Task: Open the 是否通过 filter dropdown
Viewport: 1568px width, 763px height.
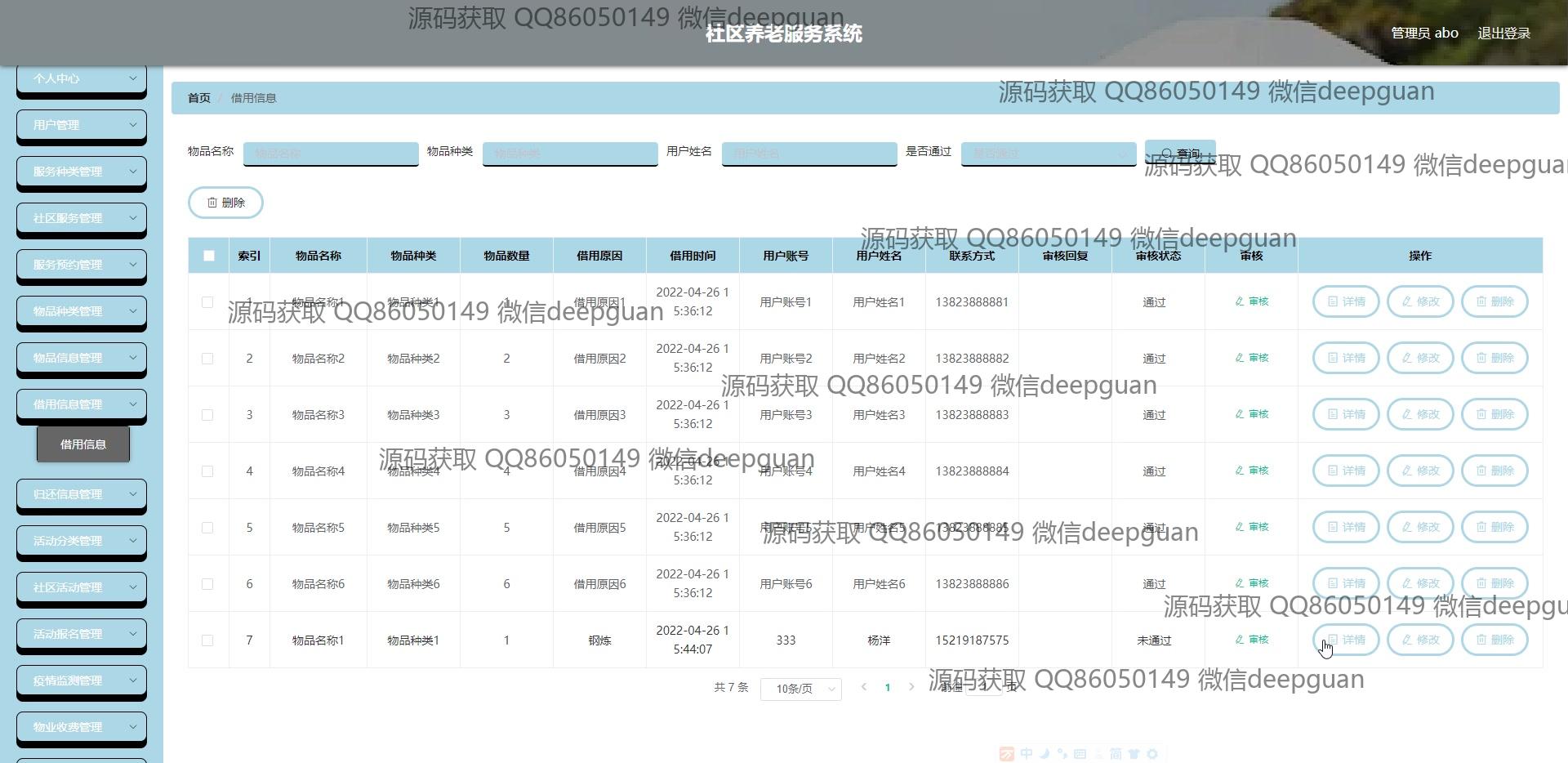Action: coord(1048,154)
